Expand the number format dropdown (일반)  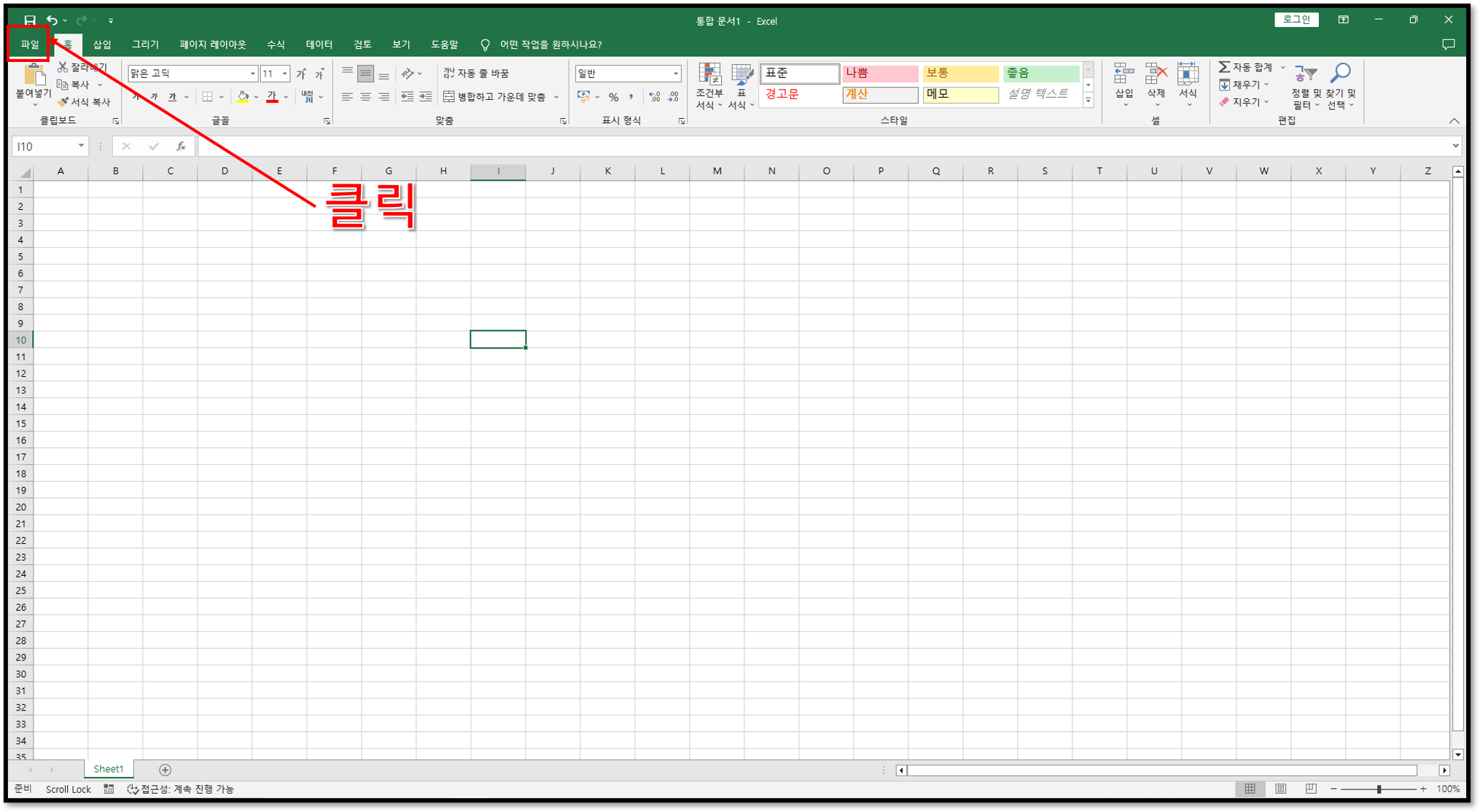pos(675,74)
